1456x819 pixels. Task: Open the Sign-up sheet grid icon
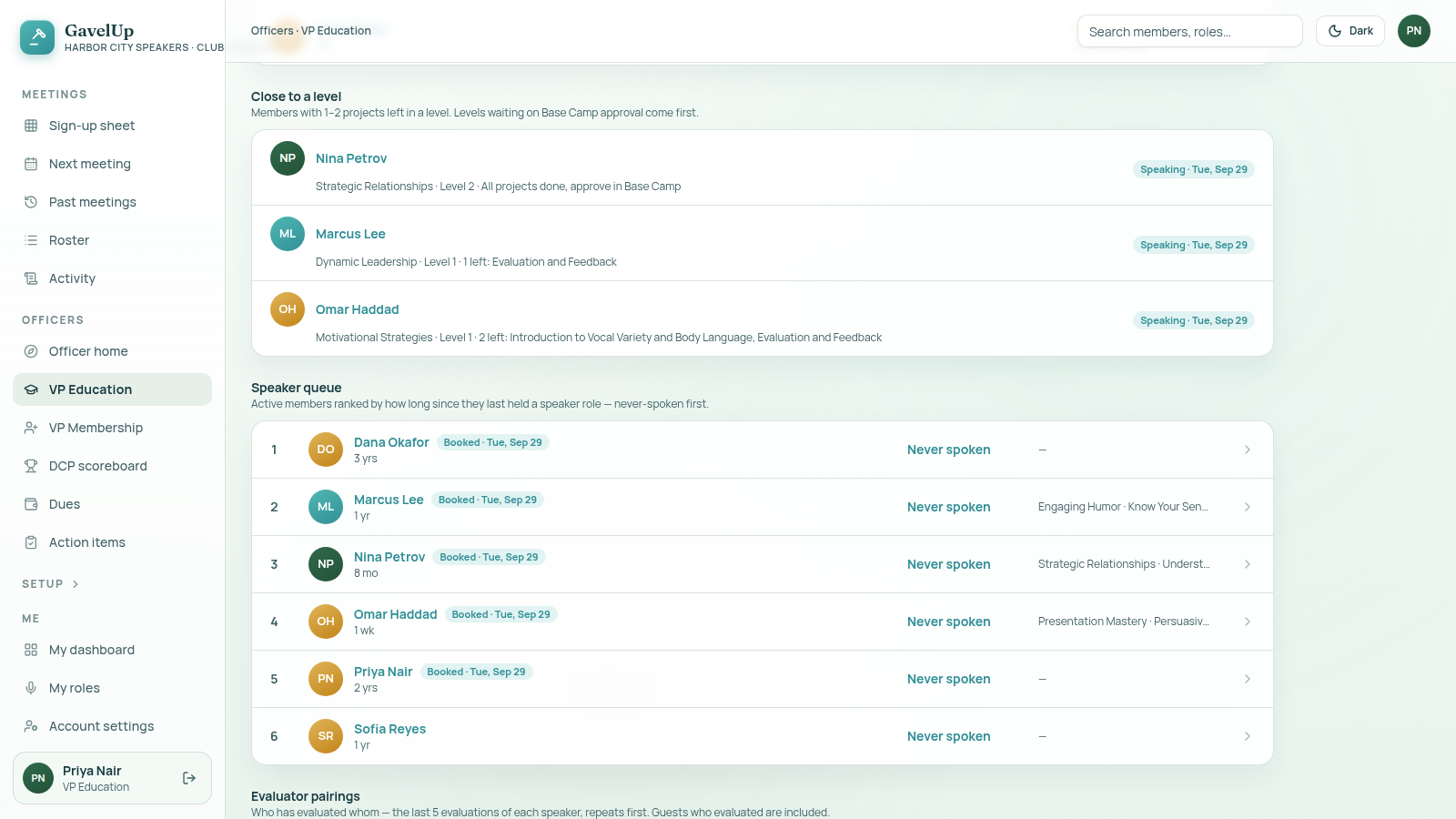click(31, 126)
